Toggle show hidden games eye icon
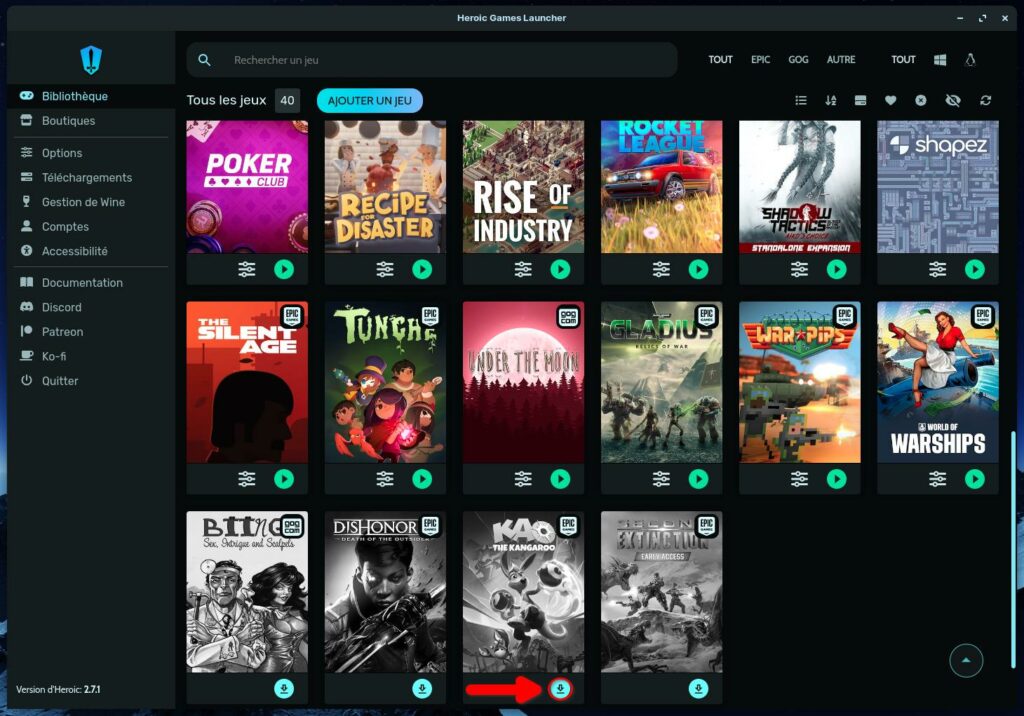Screen dimensions: 1024x716 point(952,101)
